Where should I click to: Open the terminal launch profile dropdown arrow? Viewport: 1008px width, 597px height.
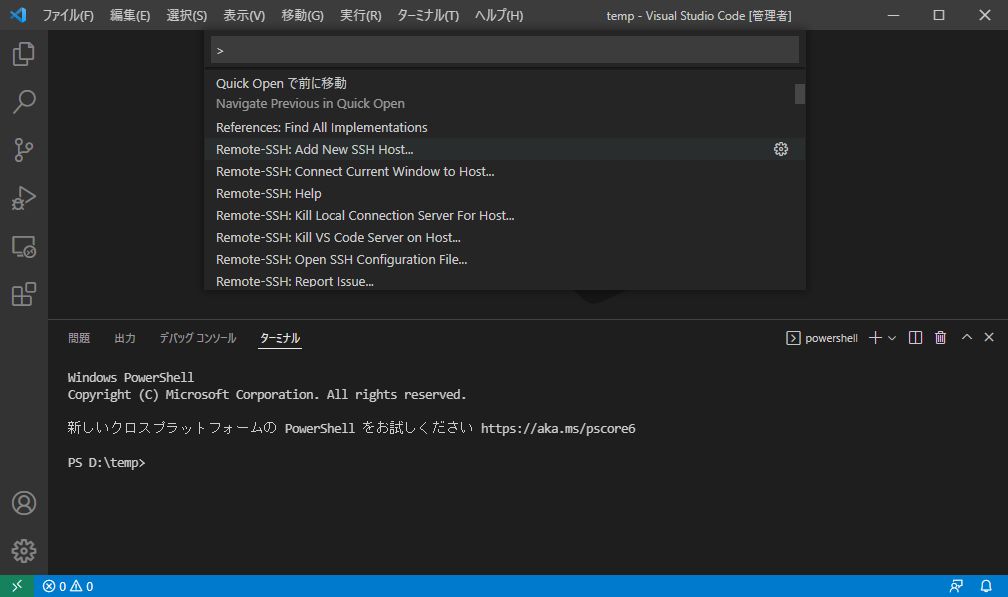pyautogui.click(x=891, y=337)
